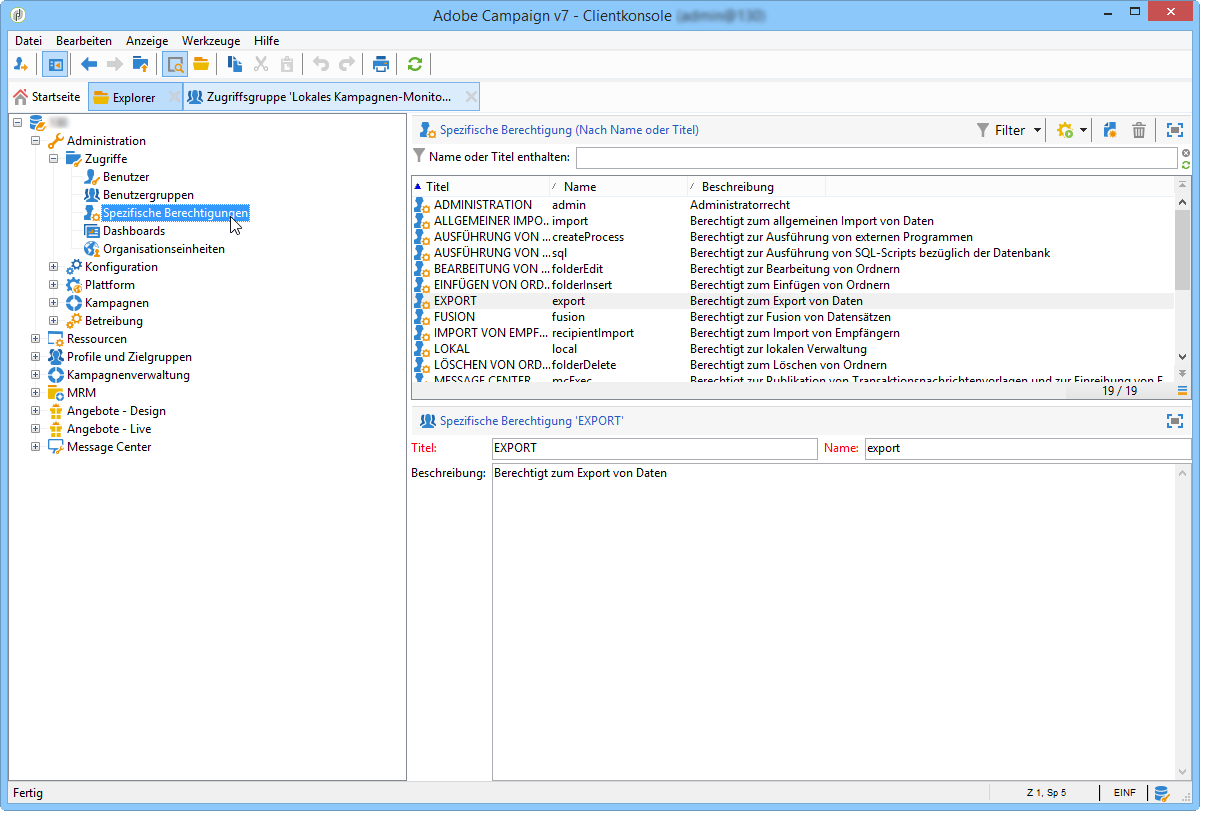1230x832 pixels.
Task: Expand the Kampagnenverwaltung node
Action: click(x=36, y=375)
